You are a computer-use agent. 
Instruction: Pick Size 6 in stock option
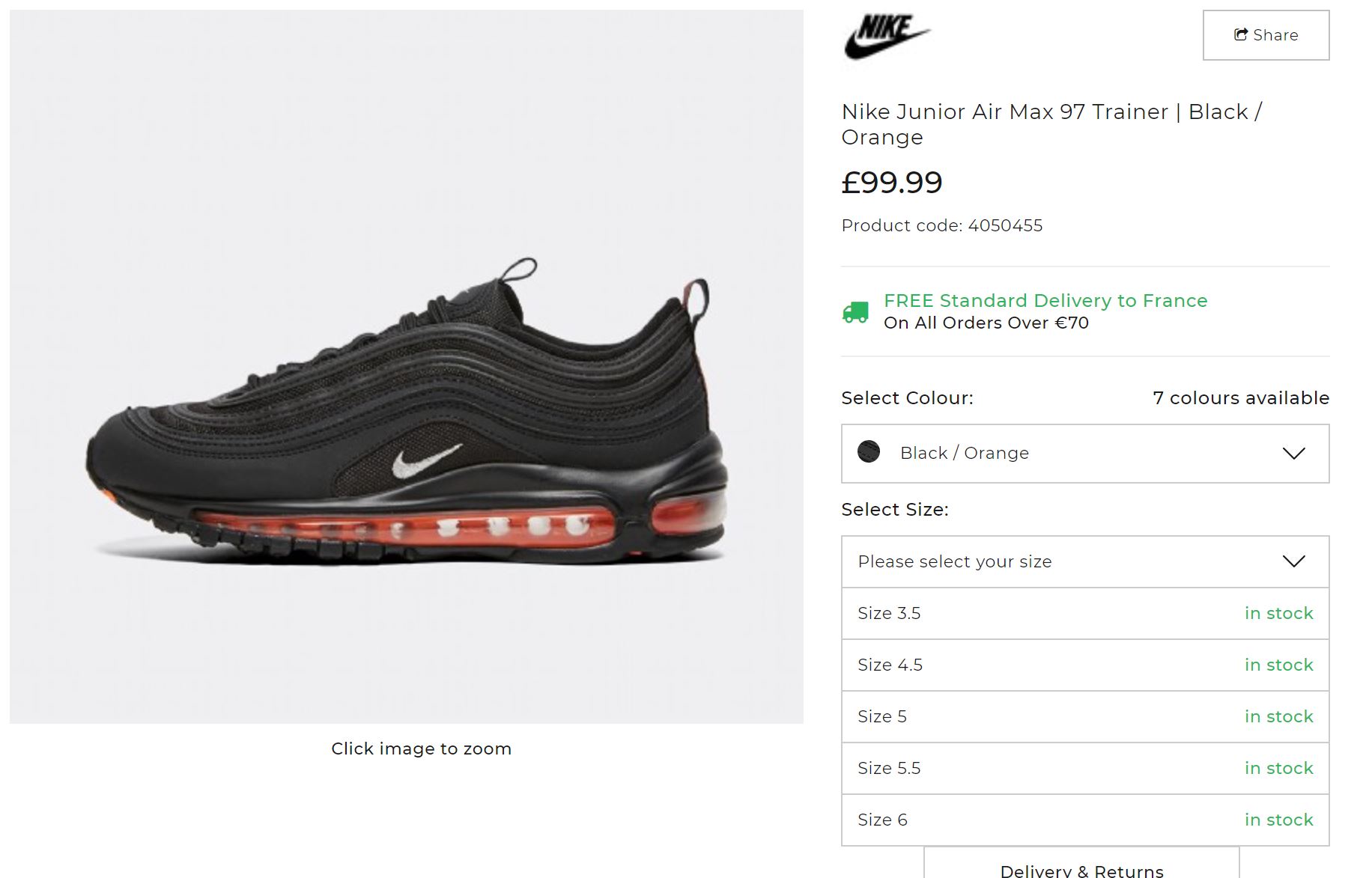[x=1085, y=820]
